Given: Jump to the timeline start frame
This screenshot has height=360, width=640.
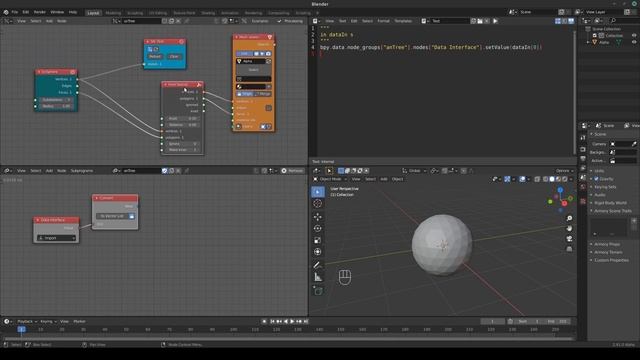Looking at the screenshot, I should pyautogui.click(x=272, y=322).
